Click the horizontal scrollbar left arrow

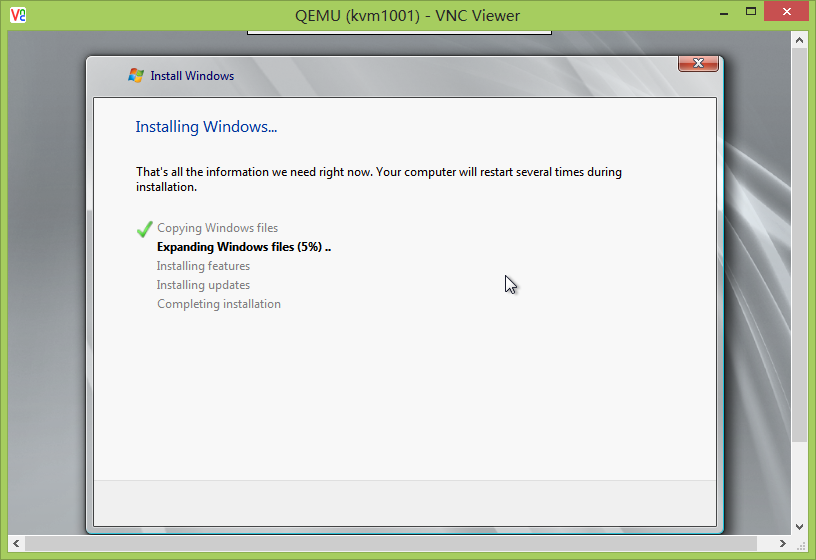pyautogui.click(x=16, y=543)
